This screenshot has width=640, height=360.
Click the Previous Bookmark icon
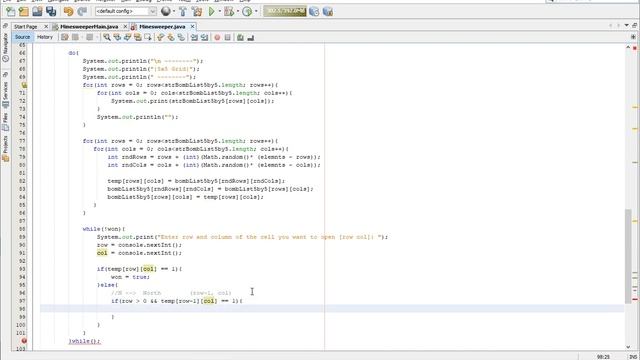coord(160,38)
